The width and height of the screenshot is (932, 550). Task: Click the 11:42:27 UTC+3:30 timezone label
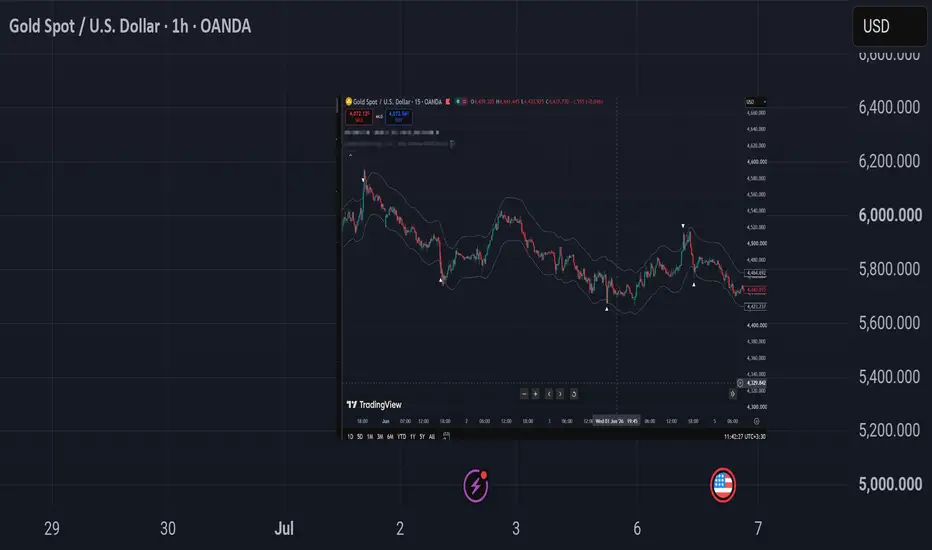click(744, 436)
